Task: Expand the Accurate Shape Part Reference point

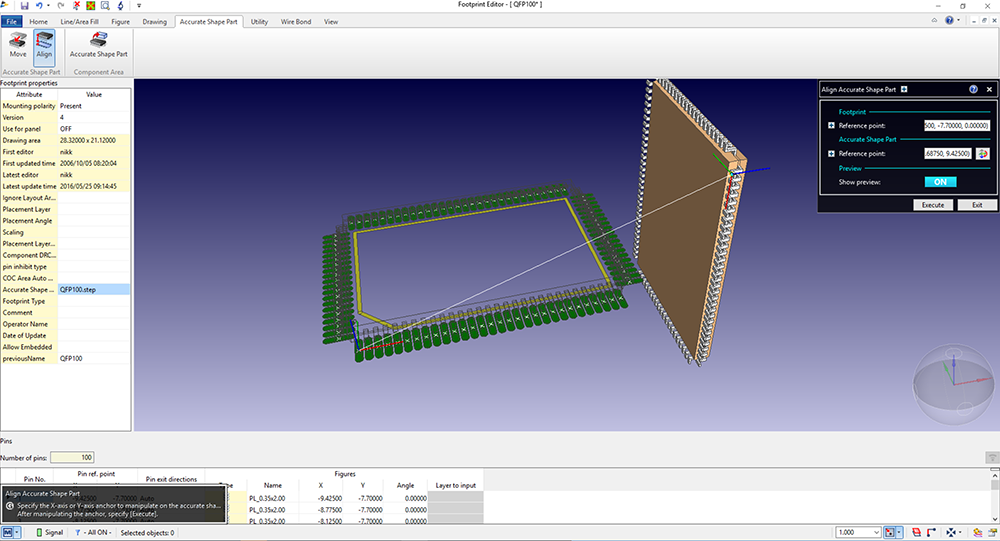Action: [831, 154]
